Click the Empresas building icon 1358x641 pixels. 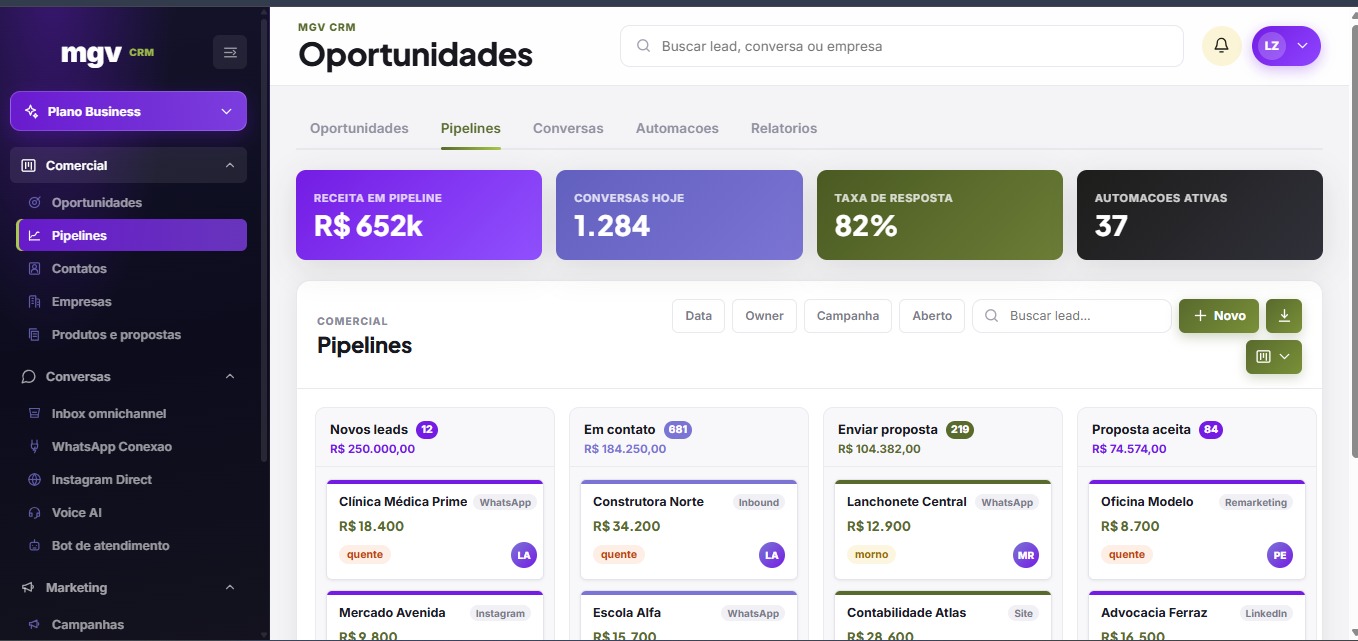[35, 301]
